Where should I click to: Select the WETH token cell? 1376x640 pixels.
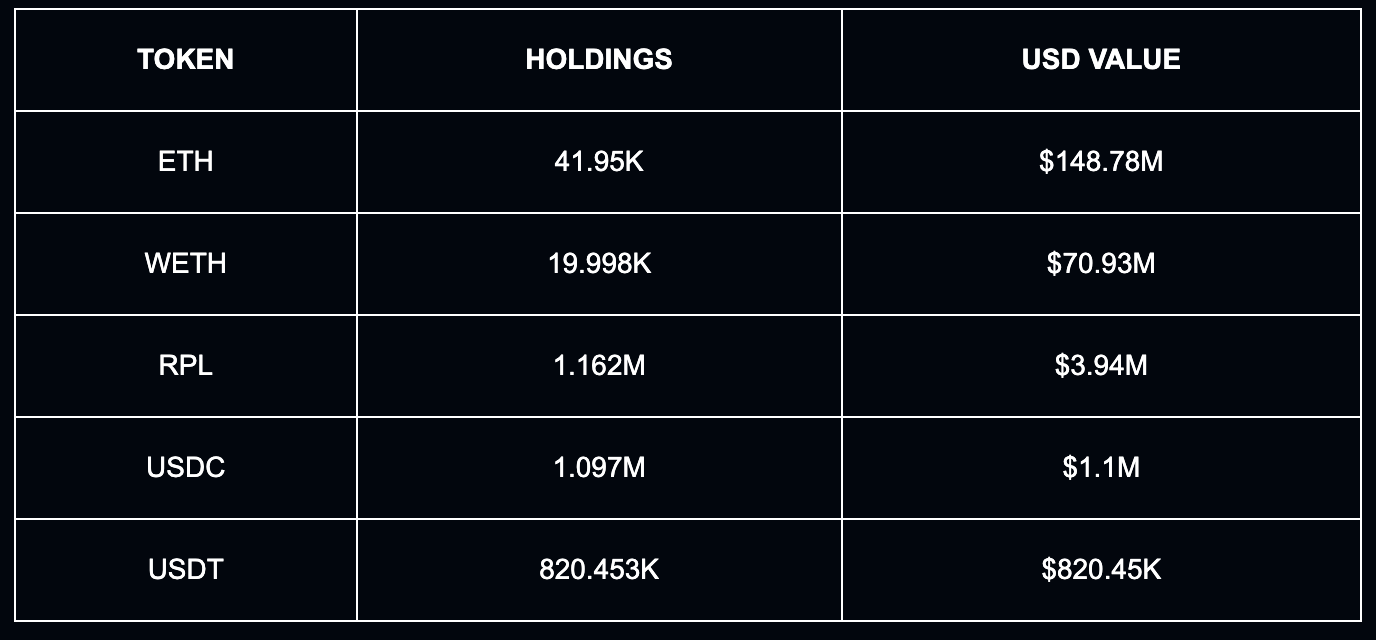coord(186,263)
